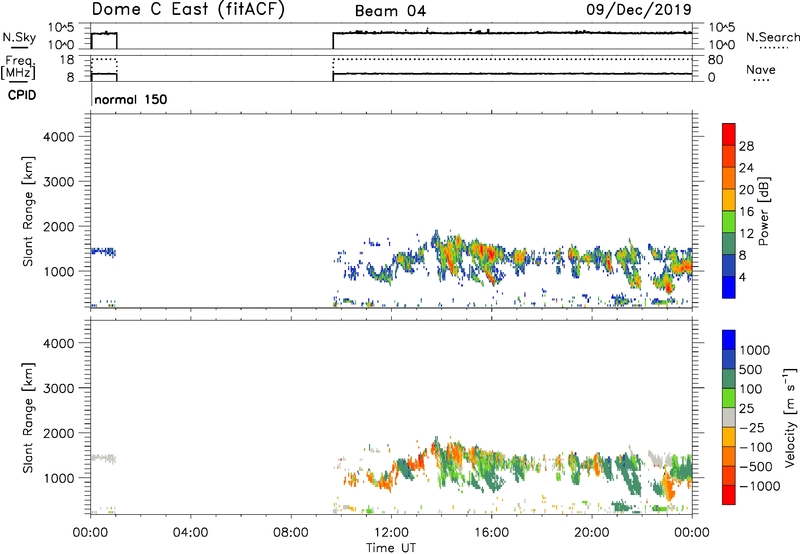Click the '3000' tick on velocity panel axis

pyautogui.click(x=59, y=388)
